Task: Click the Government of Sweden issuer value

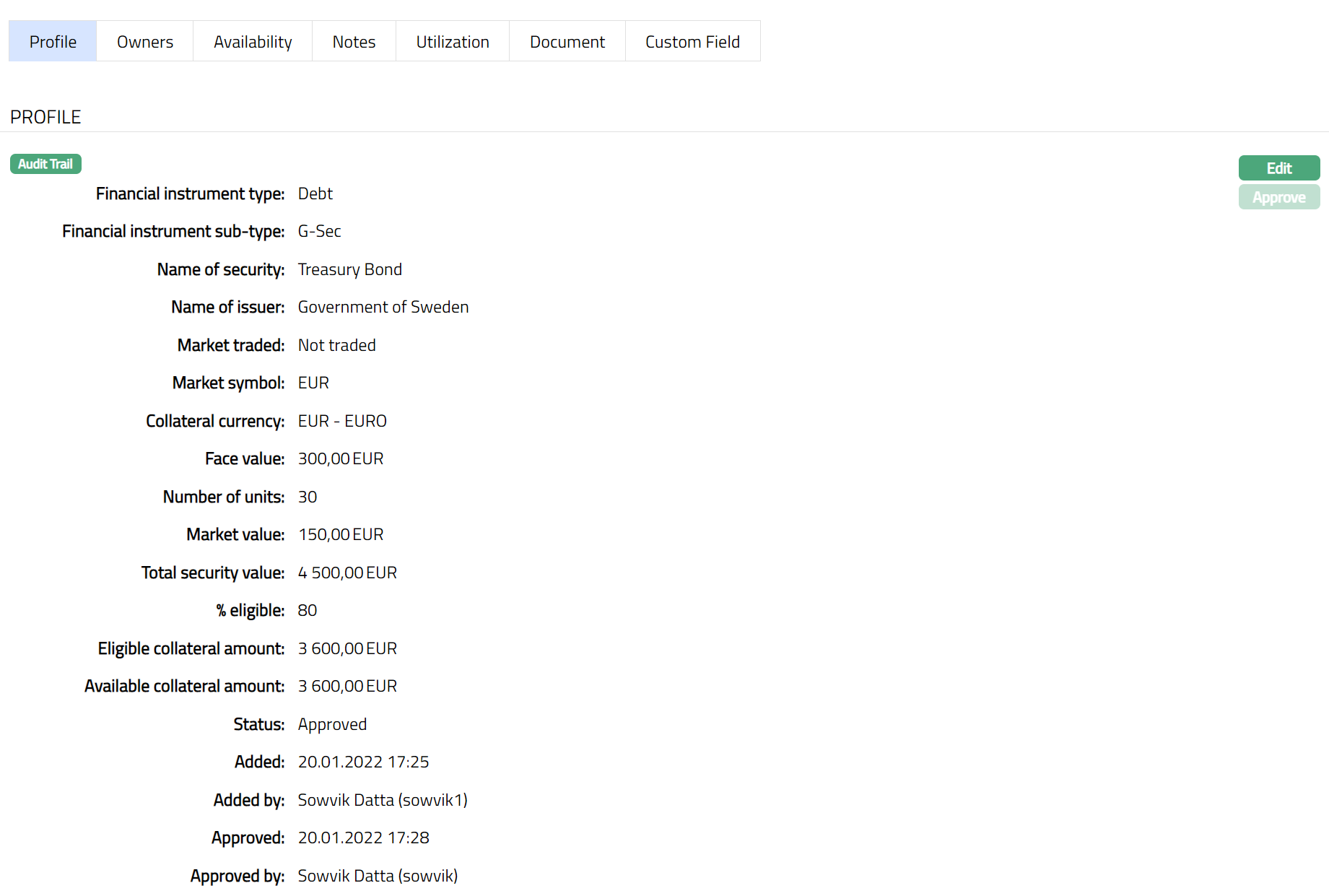Action: click(x=383, y=308)
